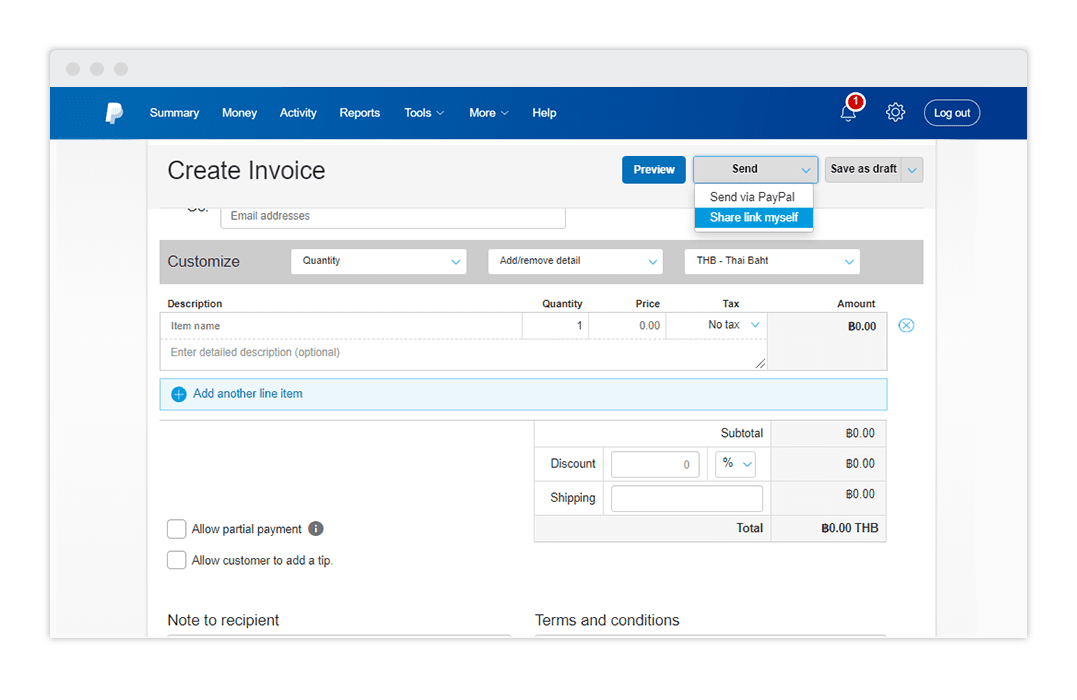Screen dimensions: 1077x700
Task: Click the plus icon to add a line item
Action: coord(179,394)
